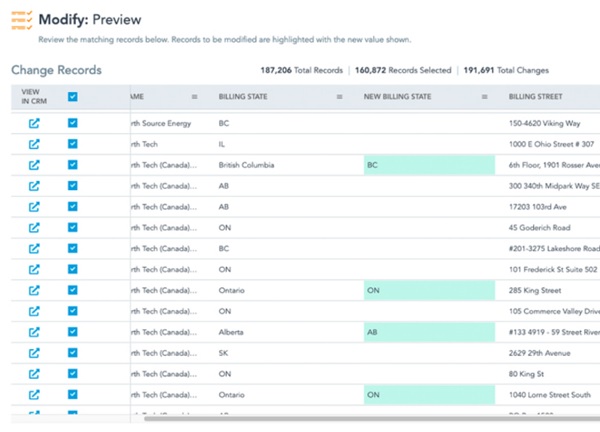Toggle the select-all checkbox in header
Viewport: 600px width, 432px height.
(72, 97)
